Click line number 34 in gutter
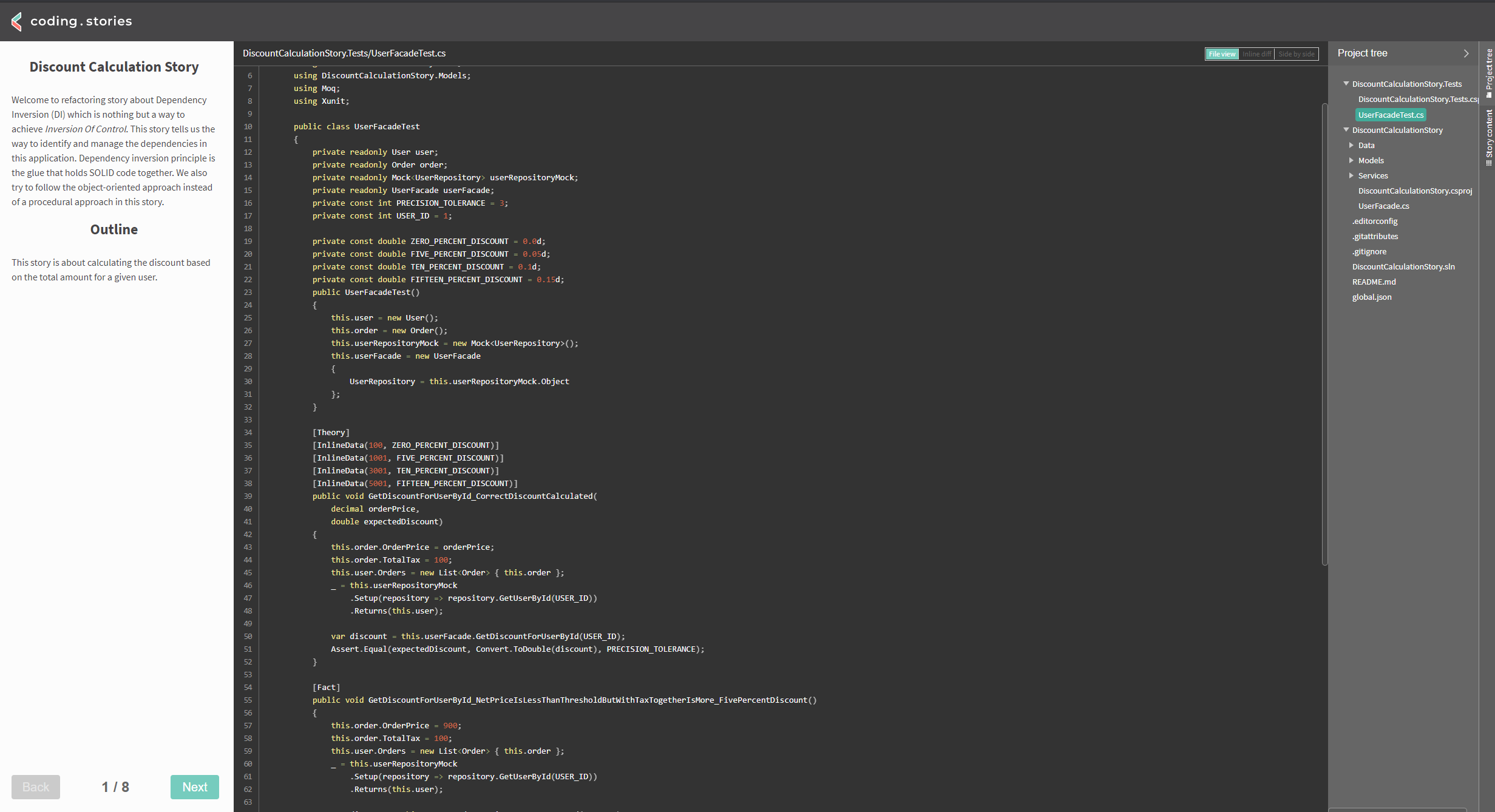The image size is (1495, 812). point(248,432)
